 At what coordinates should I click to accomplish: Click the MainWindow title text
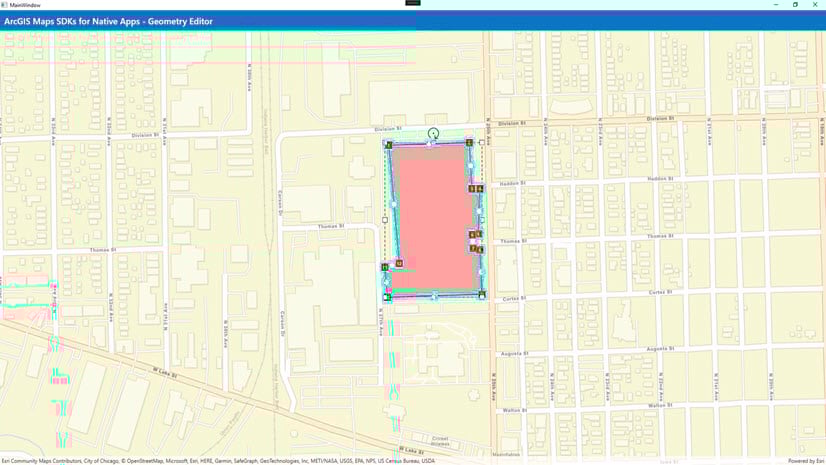coord(25,5)
